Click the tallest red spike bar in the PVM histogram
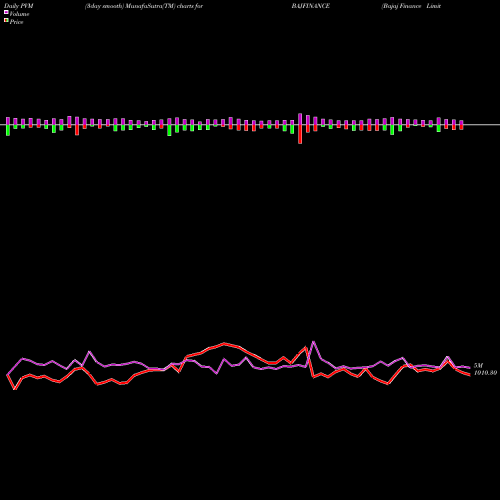The height and width of the screenshot is (500, 500). [300, 134]
